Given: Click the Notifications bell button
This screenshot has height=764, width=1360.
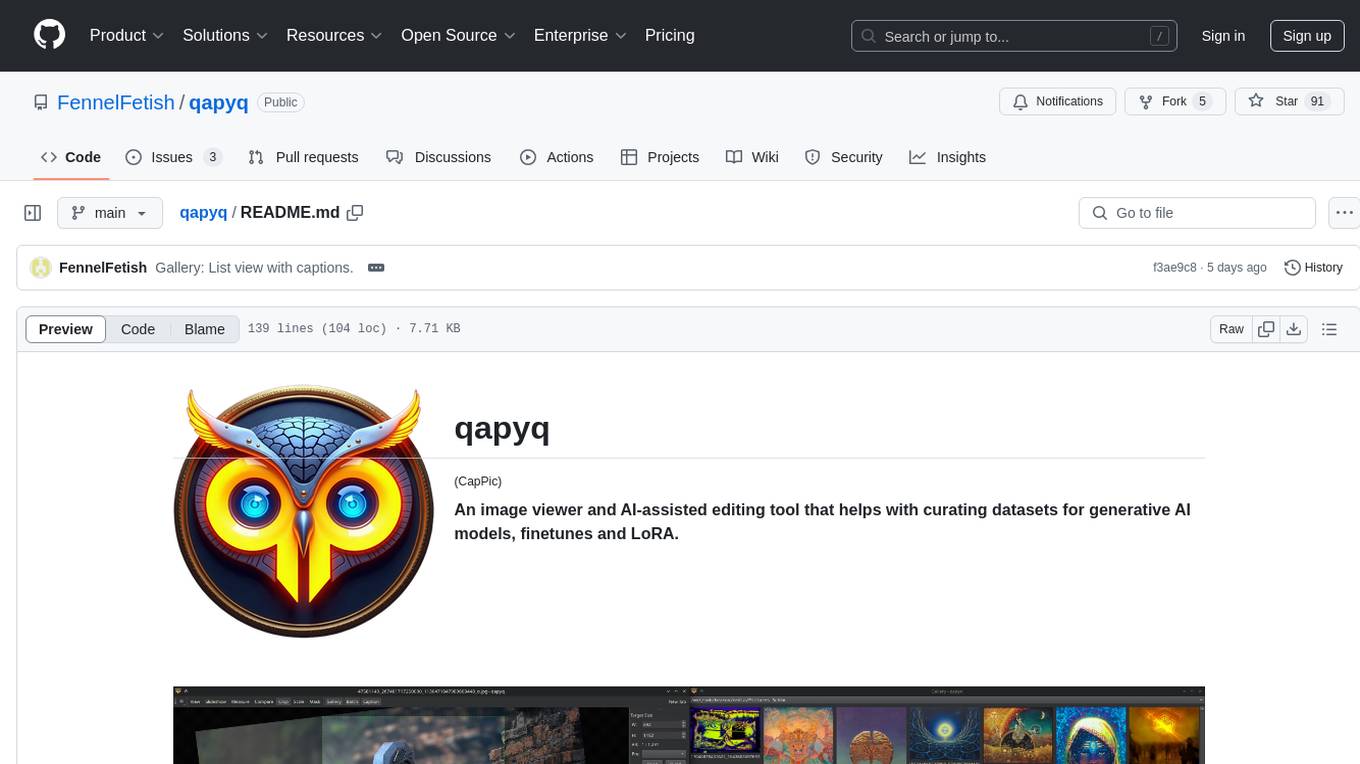Looking at the screenshot, I should tap(1058, 101).
